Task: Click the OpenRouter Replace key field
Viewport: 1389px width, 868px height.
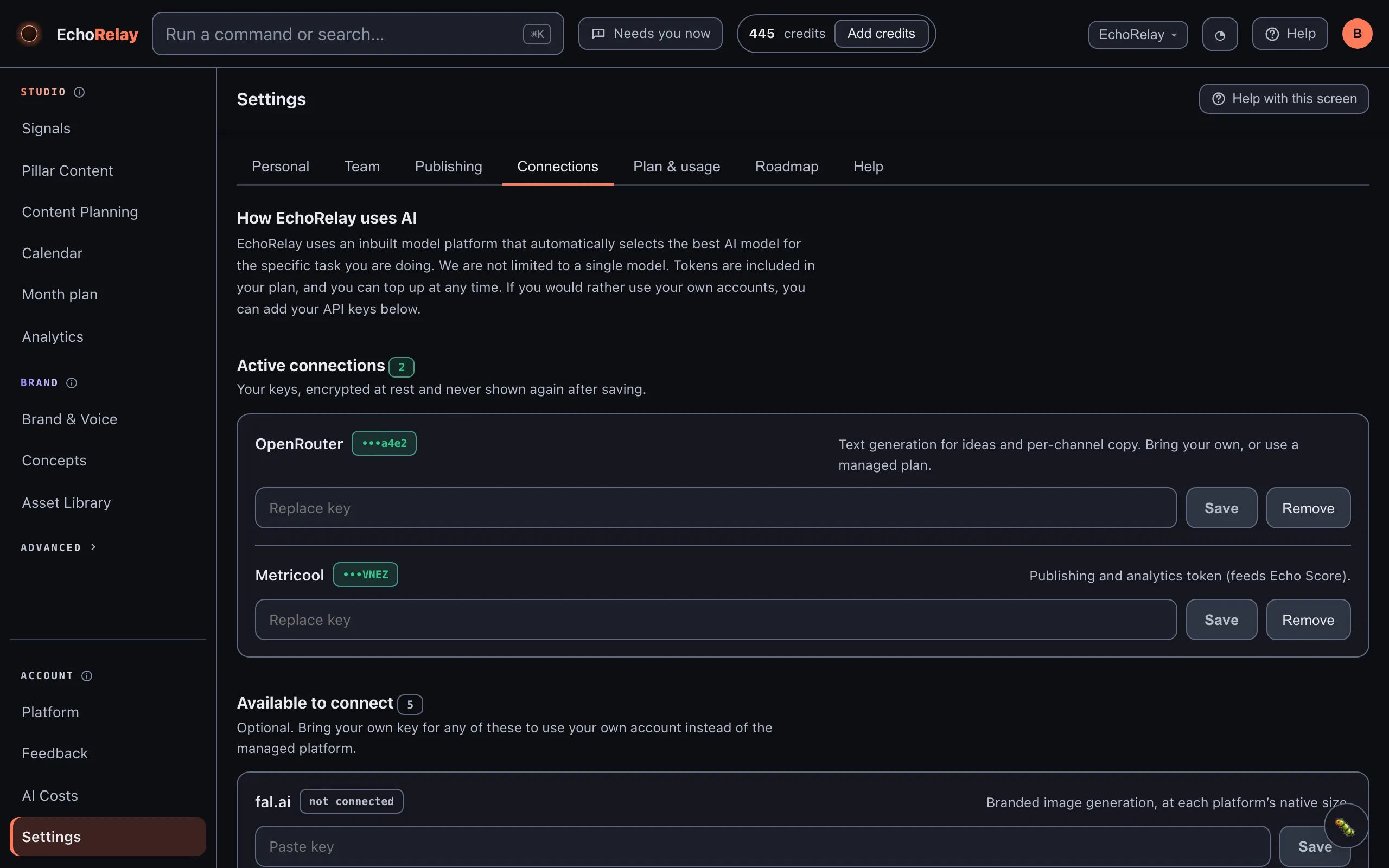Action: click(x=716, y=508)
